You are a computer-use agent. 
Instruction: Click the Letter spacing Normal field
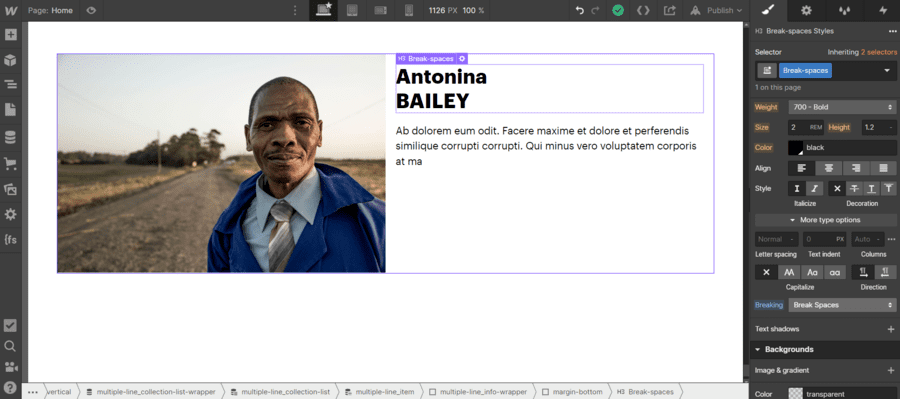[776, 239]
